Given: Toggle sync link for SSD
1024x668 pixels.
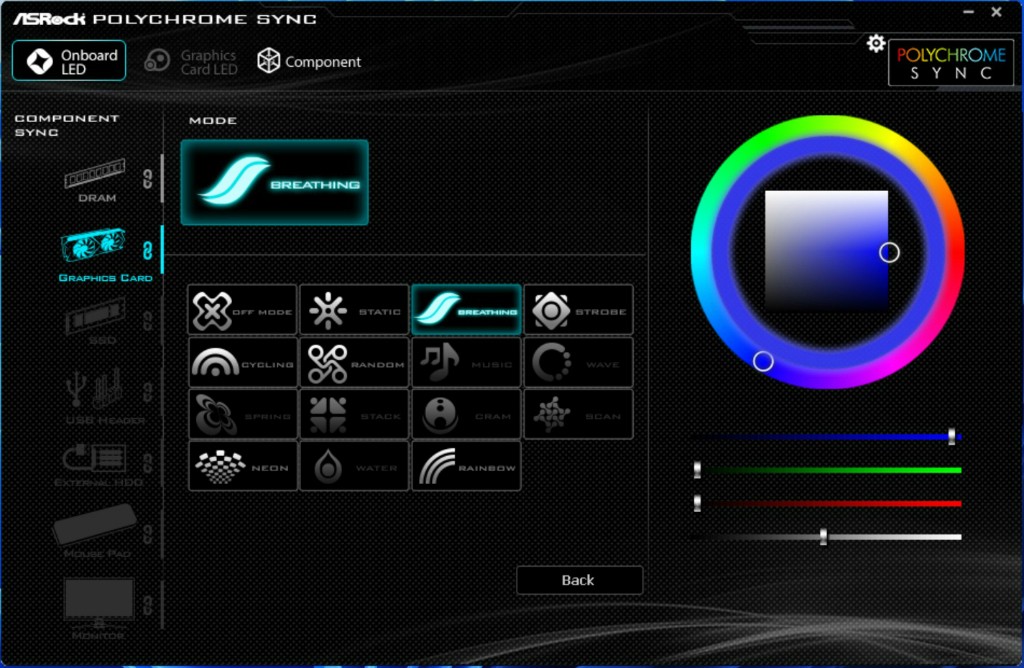Looking at the screenshot, I should (148, 321).
